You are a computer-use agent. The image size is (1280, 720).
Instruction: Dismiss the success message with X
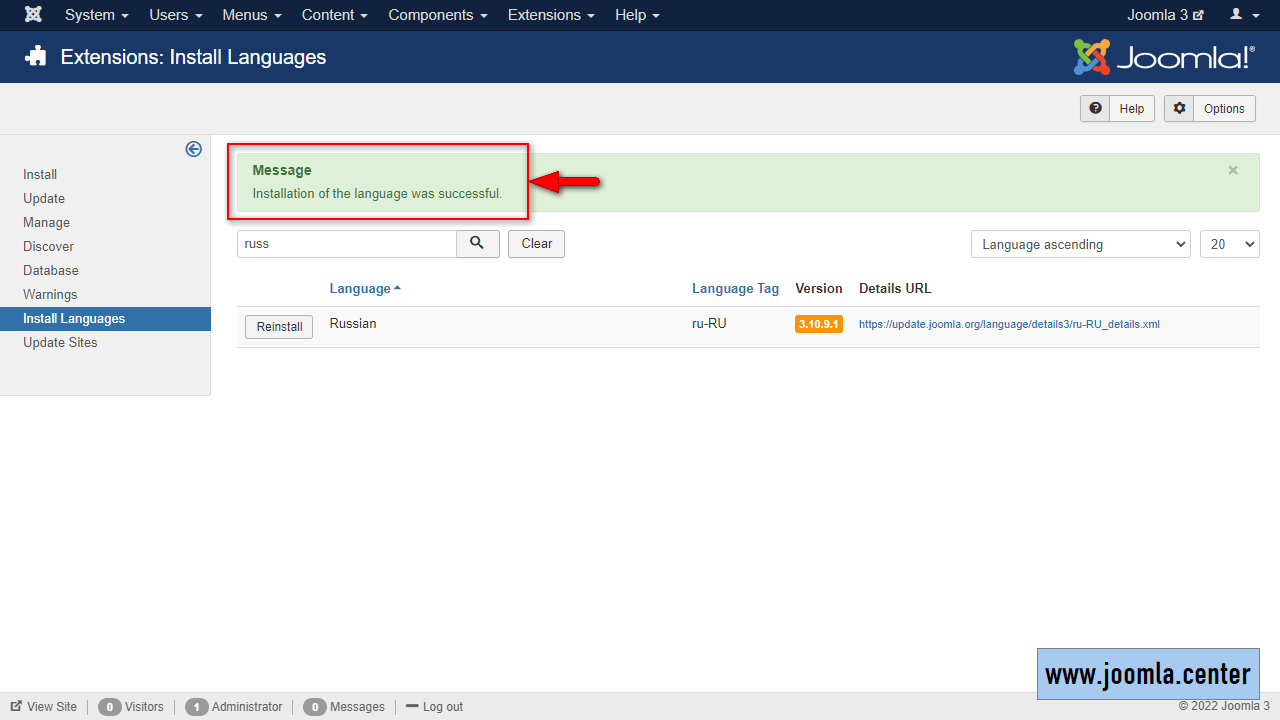pyautogui.click(x=1233, y=170)
